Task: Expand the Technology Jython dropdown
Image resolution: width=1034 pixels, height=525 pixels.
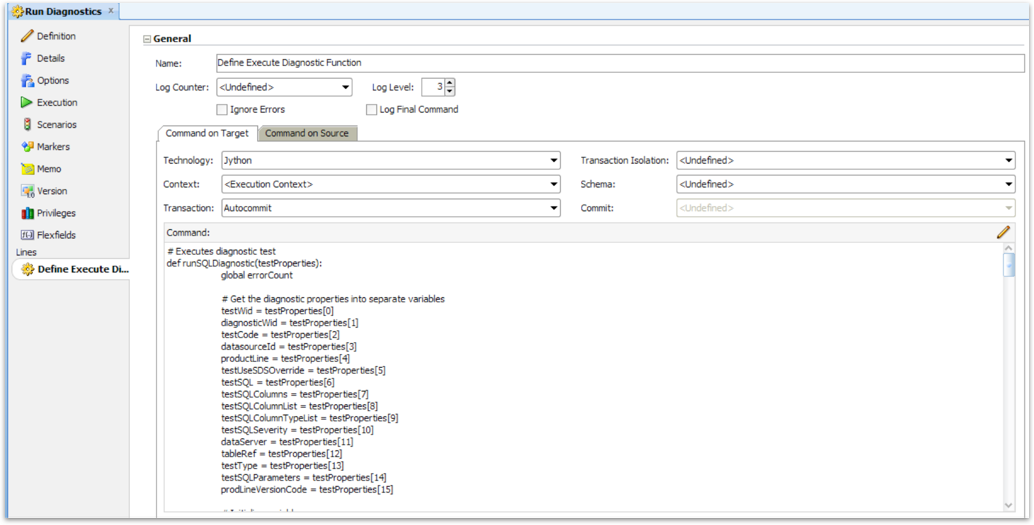Action: click(x=391, y=160)
